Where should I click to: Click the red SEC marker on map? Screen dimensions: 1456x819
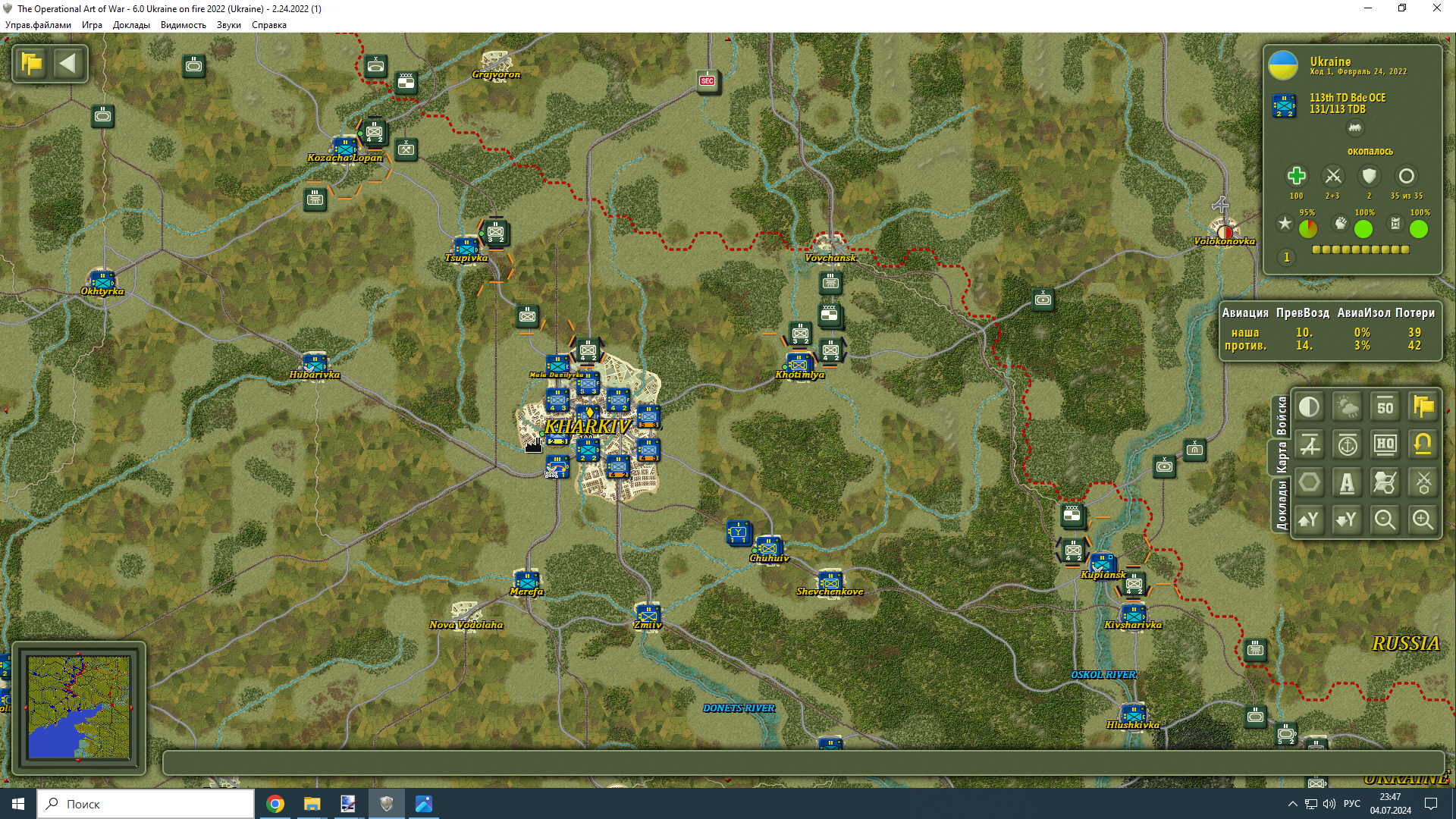[x=708, y=80]
